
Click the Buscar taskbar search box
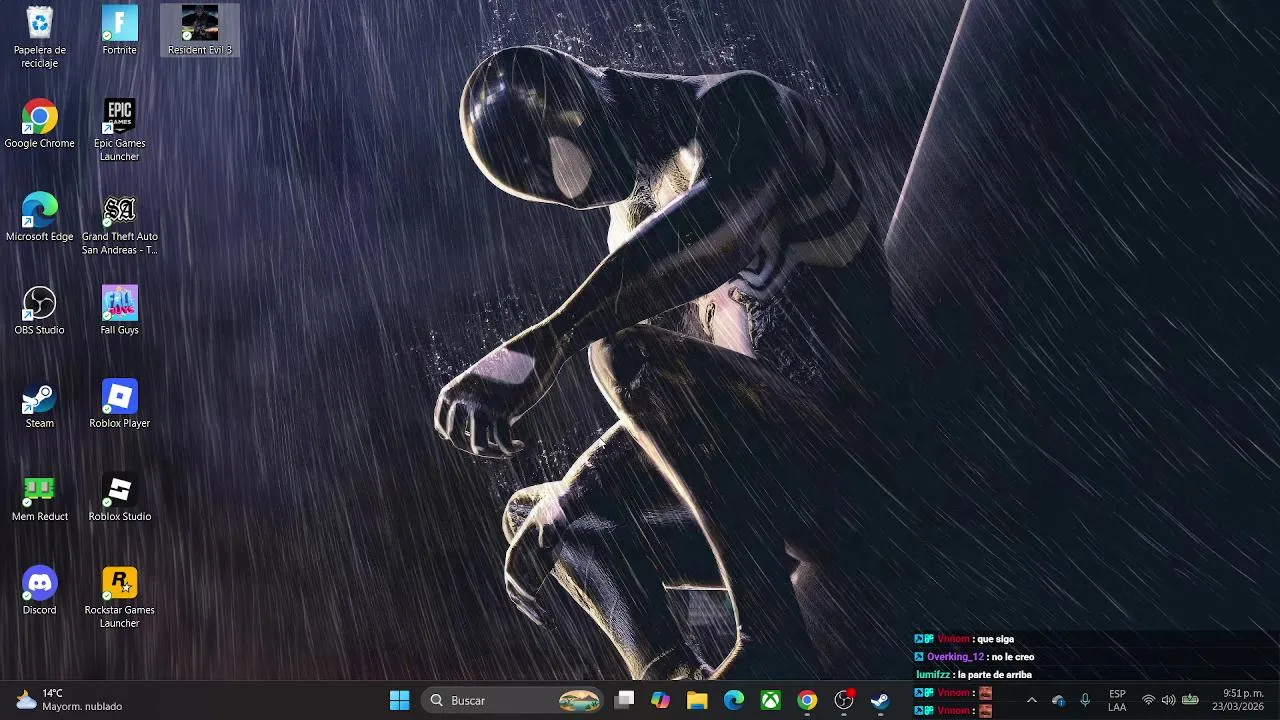[x=513, y=700]
